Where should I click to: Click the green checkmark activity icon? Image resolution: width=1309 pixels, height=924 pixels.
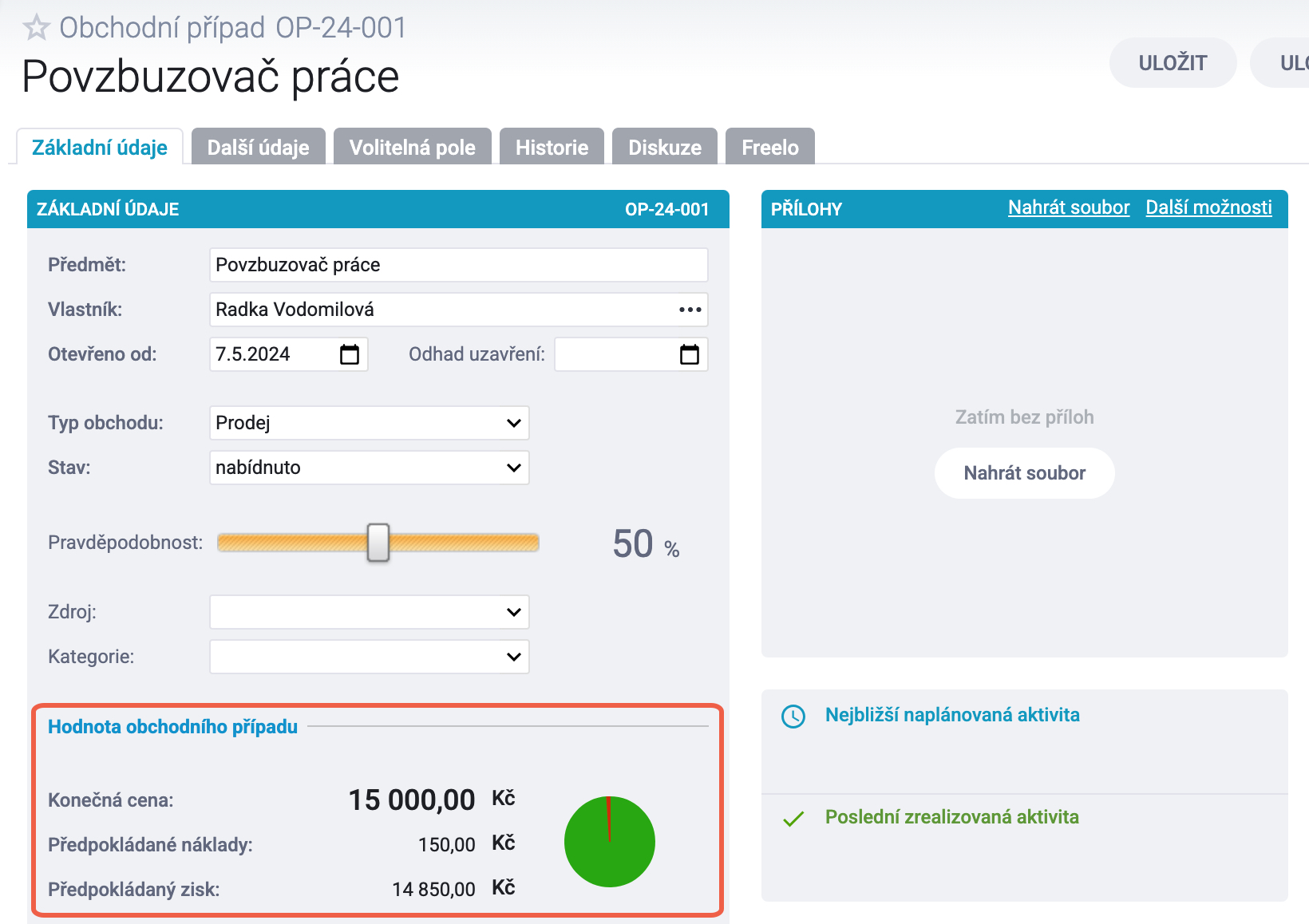[793, 819]
